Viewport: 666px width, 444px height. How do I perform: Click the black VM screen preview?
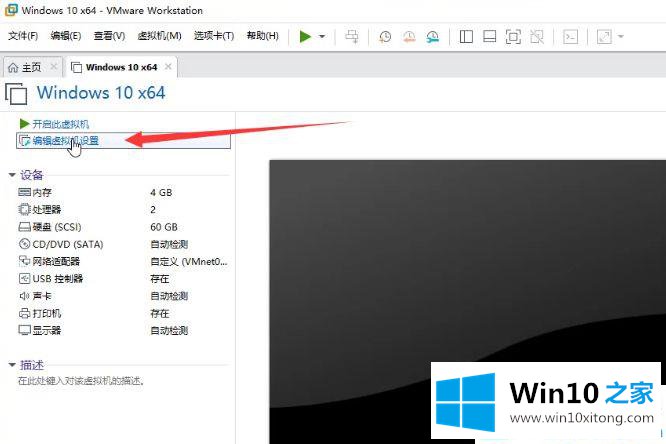(x=467, y=302)
